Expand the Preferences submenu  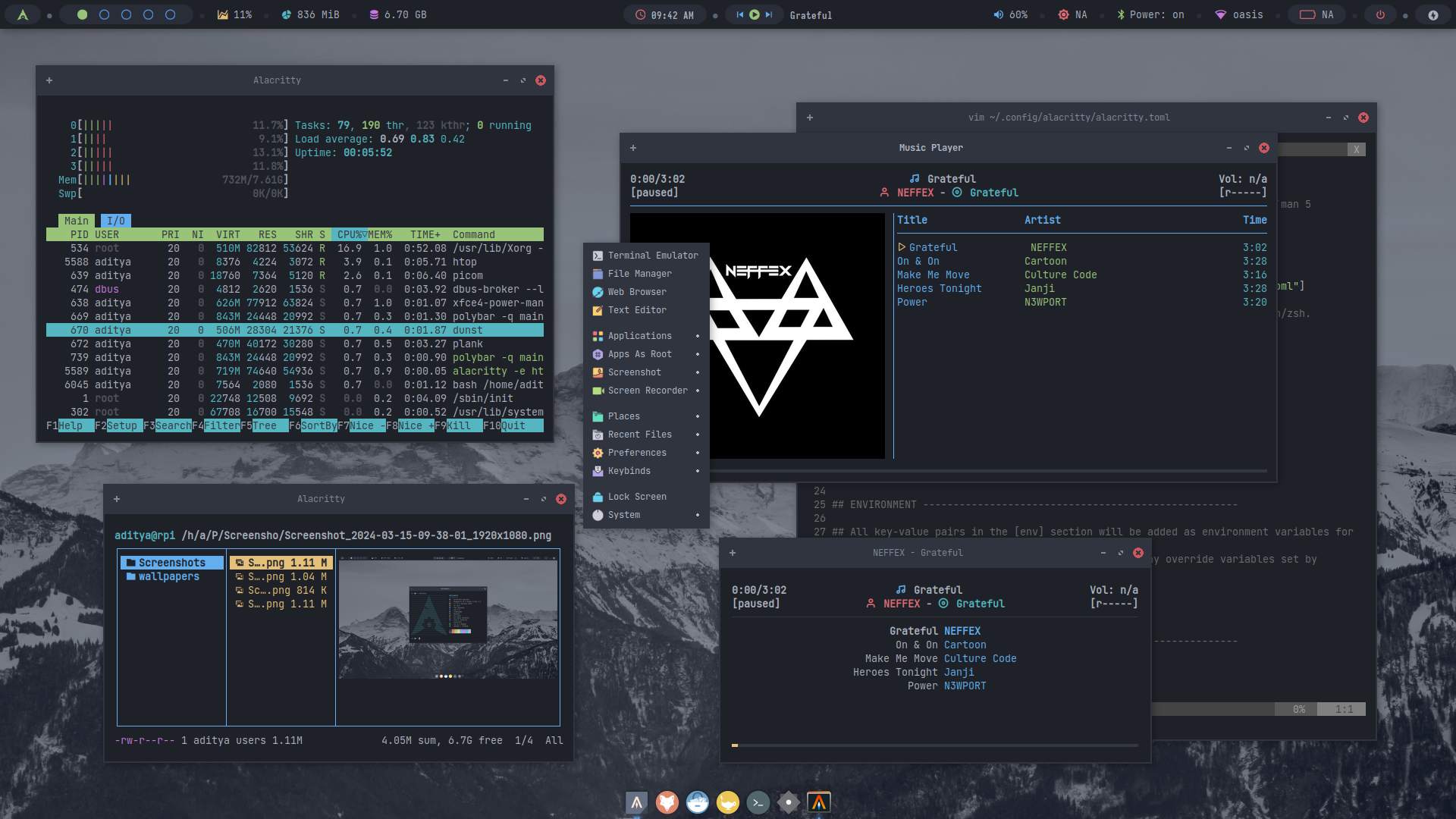coord(636,453)
